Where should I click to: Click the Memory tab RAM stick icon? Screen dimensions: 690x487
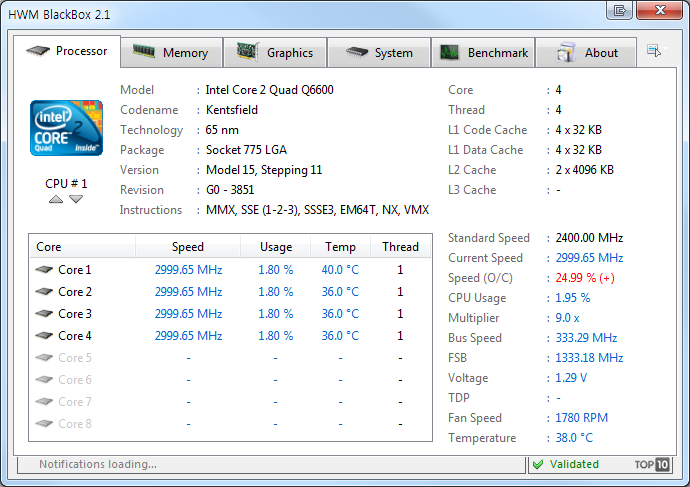143,51
